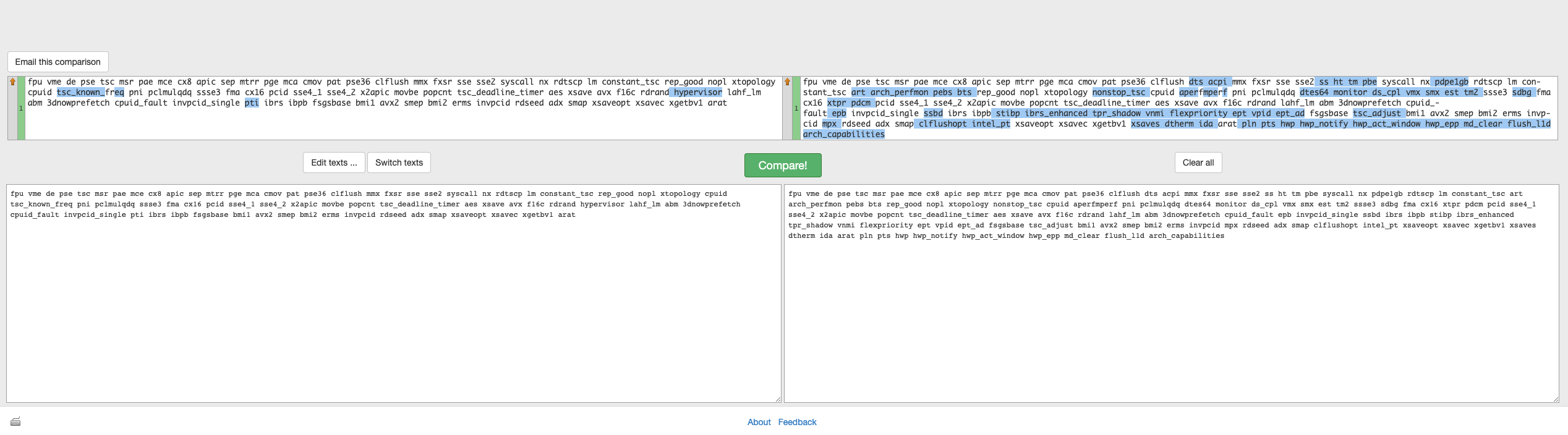1568x435 pixels.
Task: Click inside the left input text area
Action: pos(393,309)
